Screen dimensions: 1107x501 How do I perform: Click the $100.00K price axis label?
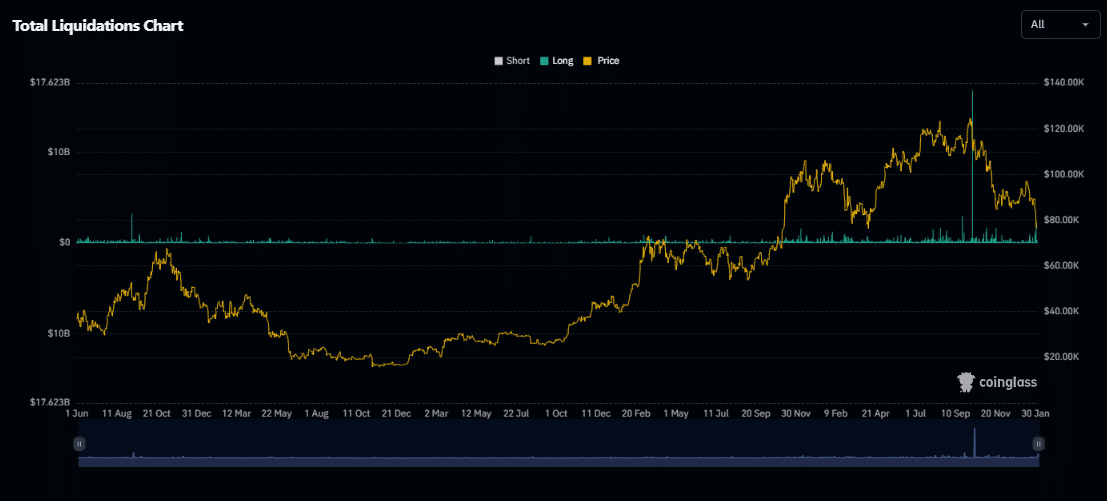1063,174
